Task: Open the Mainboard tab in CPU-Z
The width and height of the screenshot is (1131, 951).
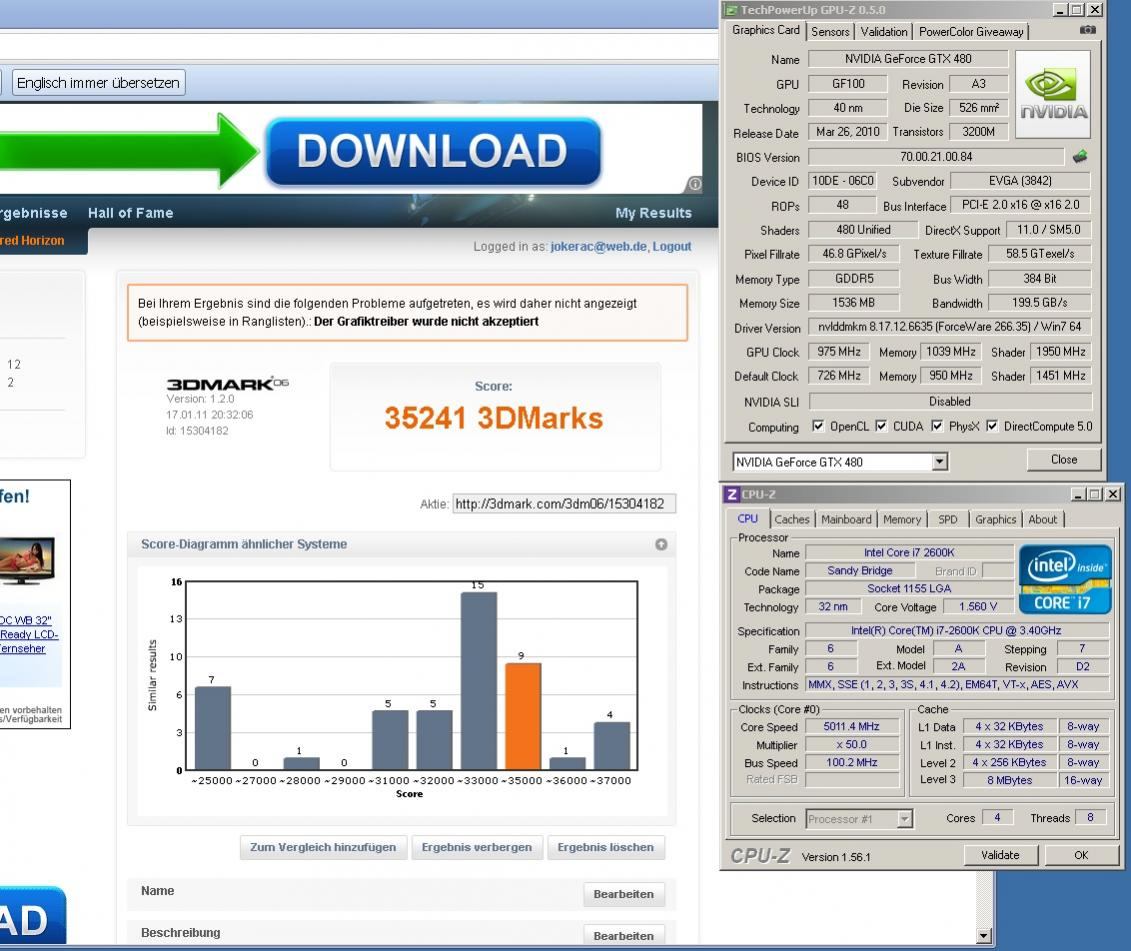Action: click(x=846, y=519)
